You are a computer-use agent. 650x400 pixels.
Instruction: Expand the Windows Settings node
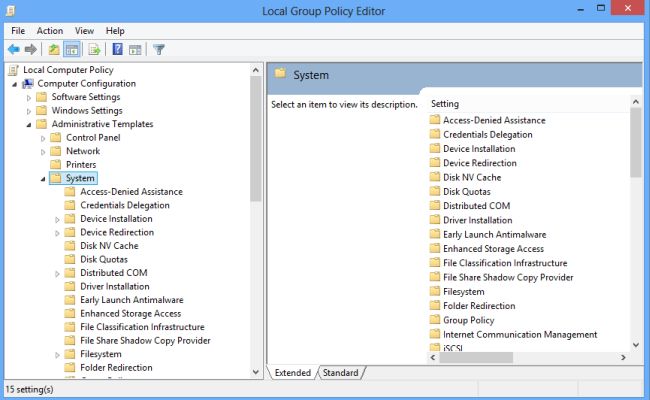29,112
